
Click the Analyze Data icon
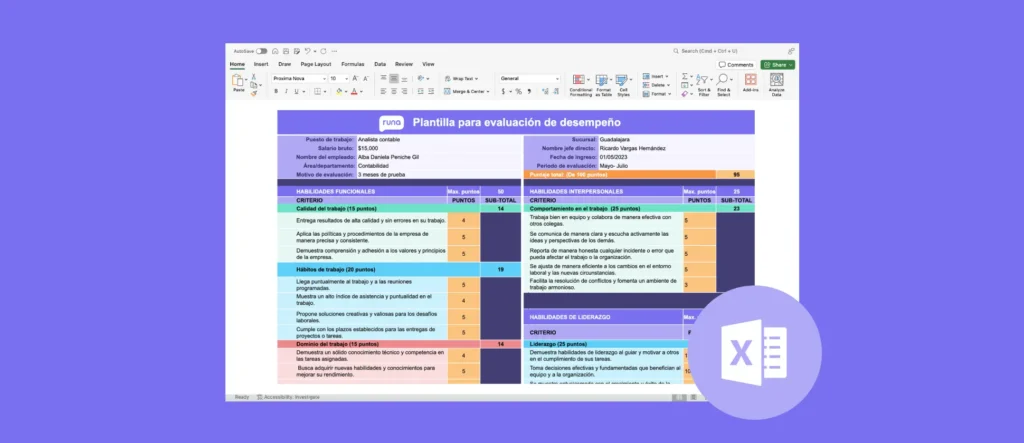click(x=777, y=84)
